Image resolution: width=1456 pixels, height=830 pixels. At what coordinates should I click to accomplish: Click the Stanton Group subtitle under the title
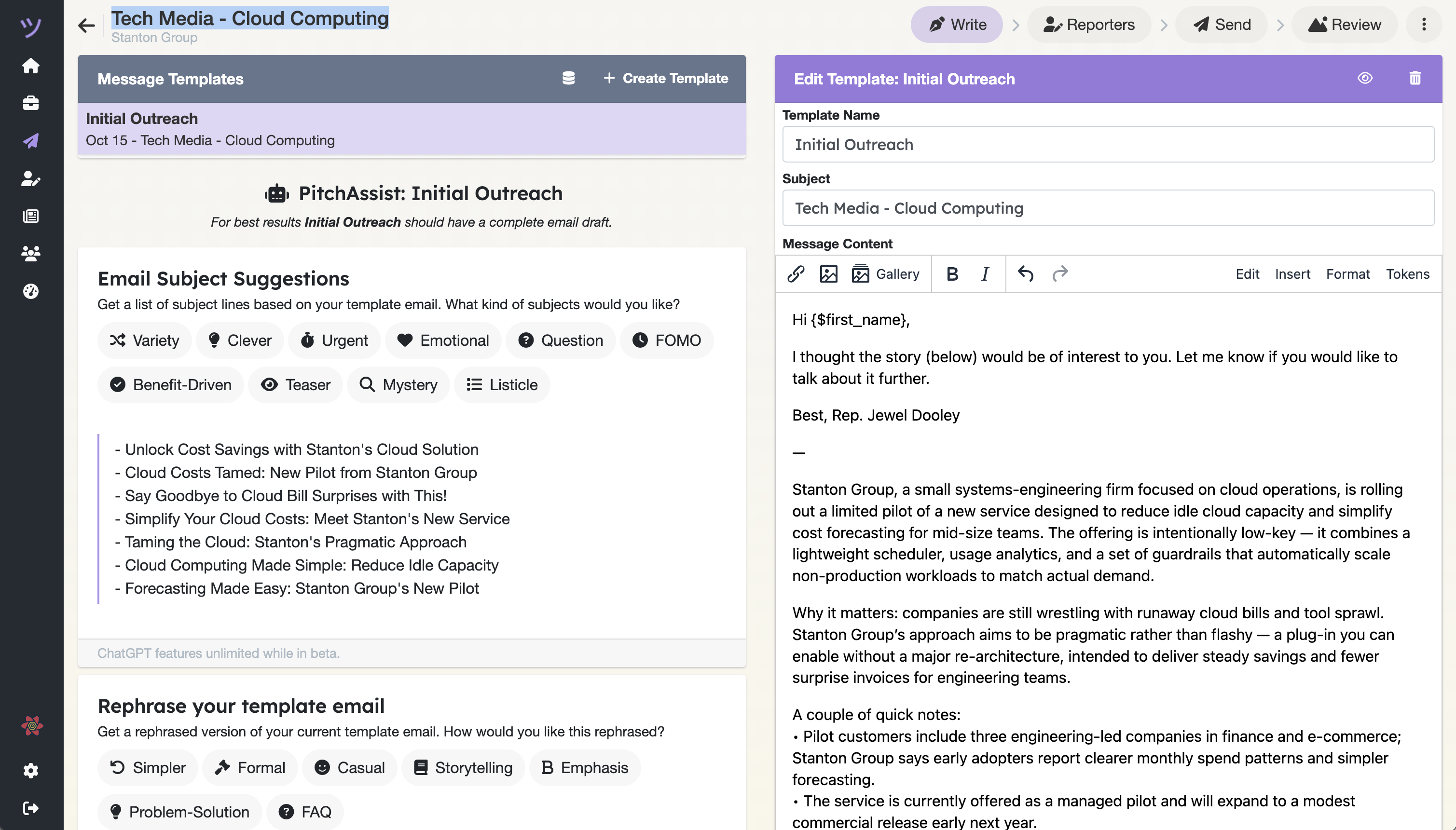154,38
